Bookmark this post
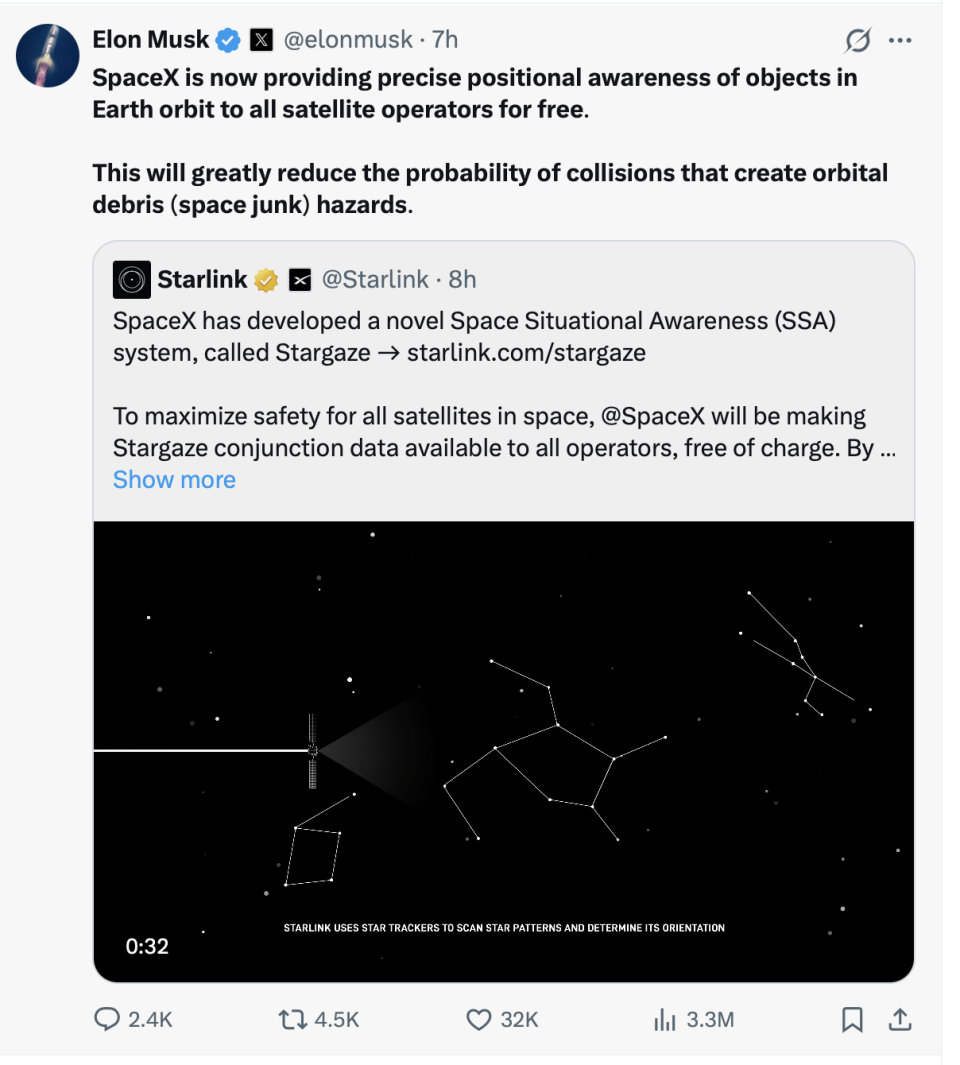960x1065 pixels. (x=852, y=1019)
